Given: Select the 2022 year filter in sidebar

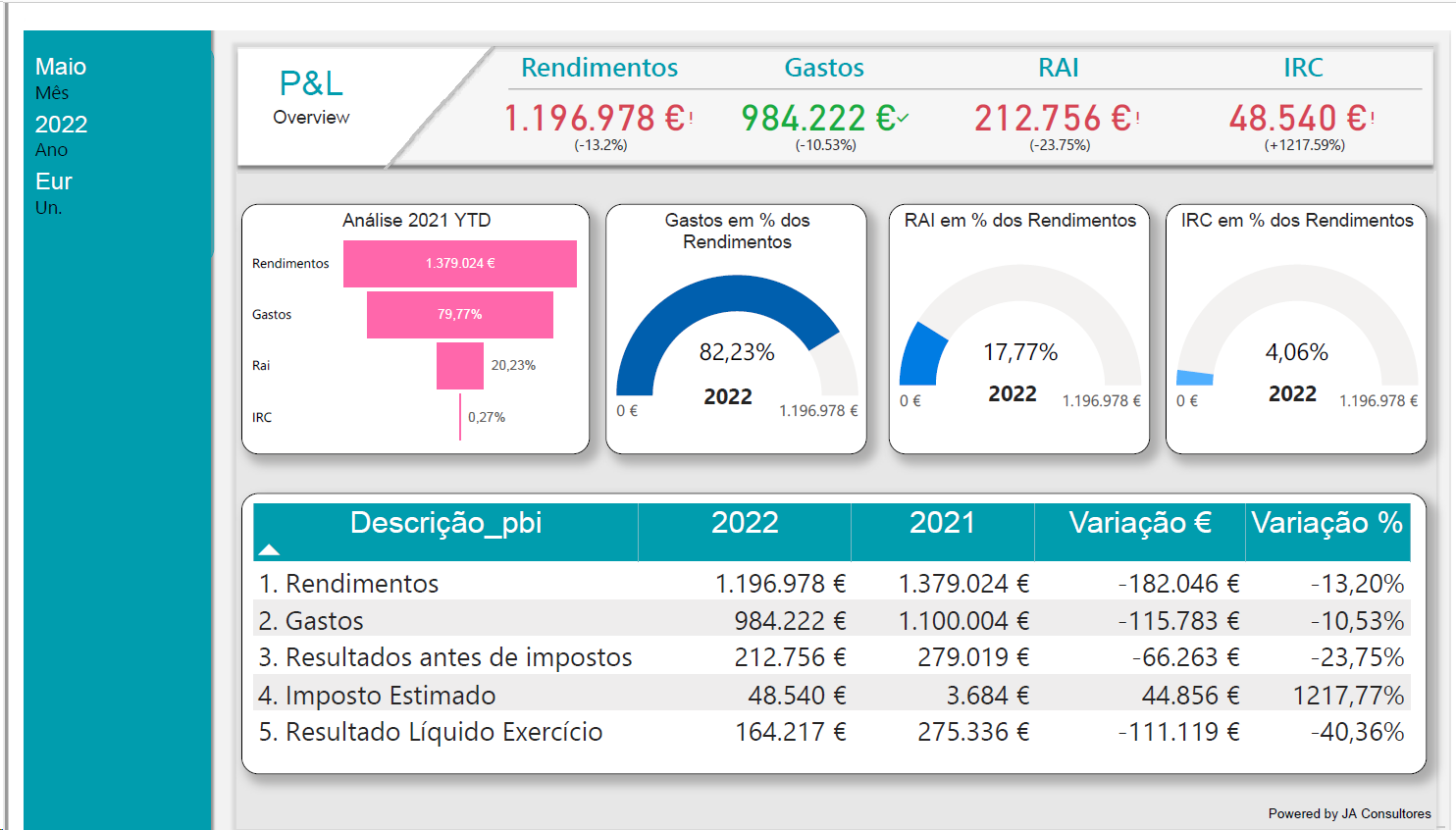Looking at the screenshot, I should point(61,125).
